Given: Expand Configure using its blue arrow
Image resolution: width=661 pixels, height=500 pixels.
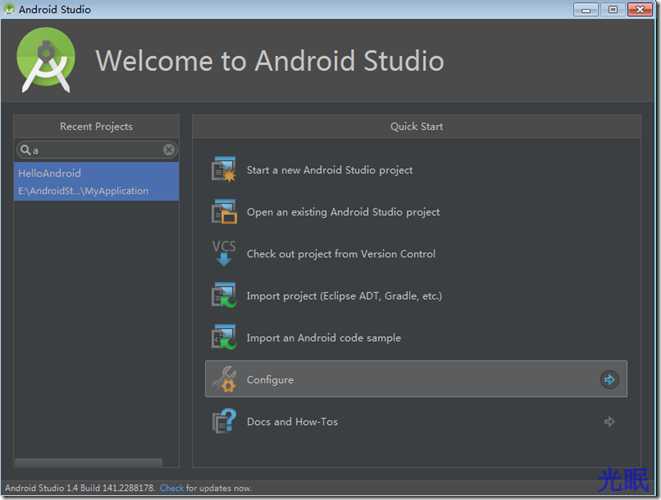Looking at the screenshot, I should (x=609, y=379).
